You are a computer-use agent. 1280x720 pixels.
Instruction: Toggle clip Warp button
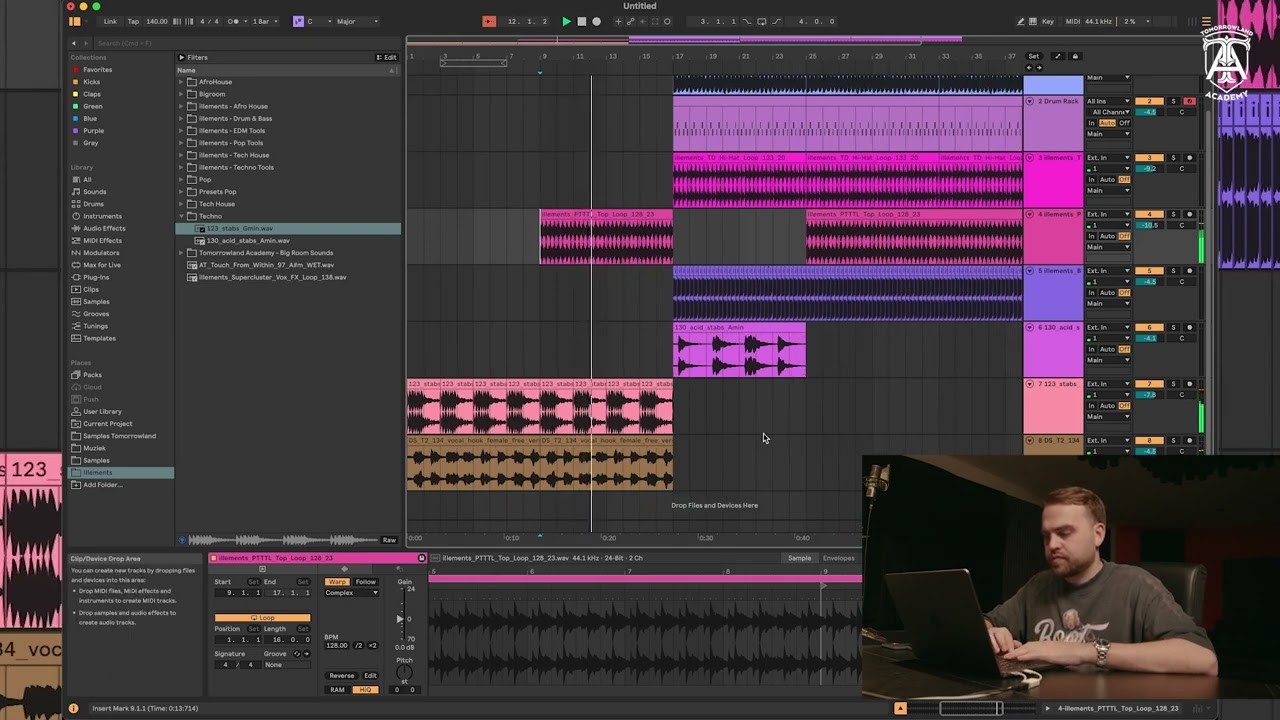337,582
